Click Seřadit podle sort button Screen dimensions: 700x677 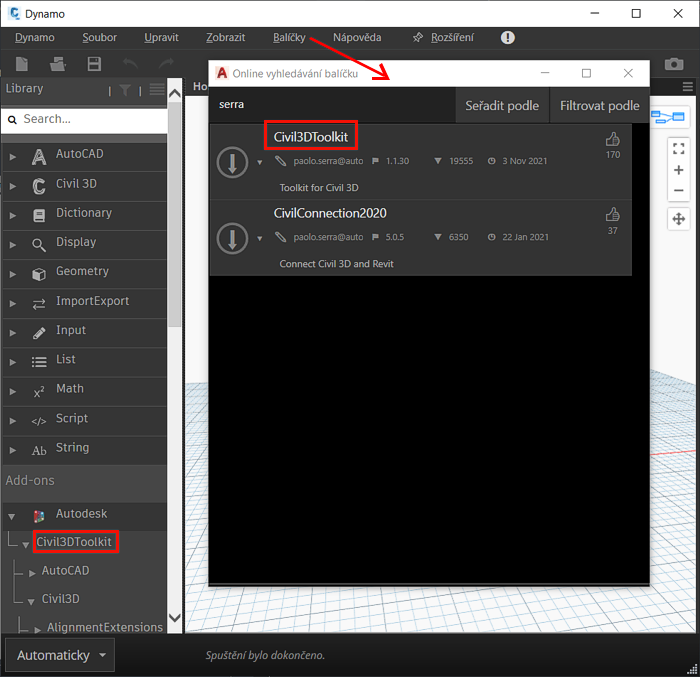tap(502, 105)
